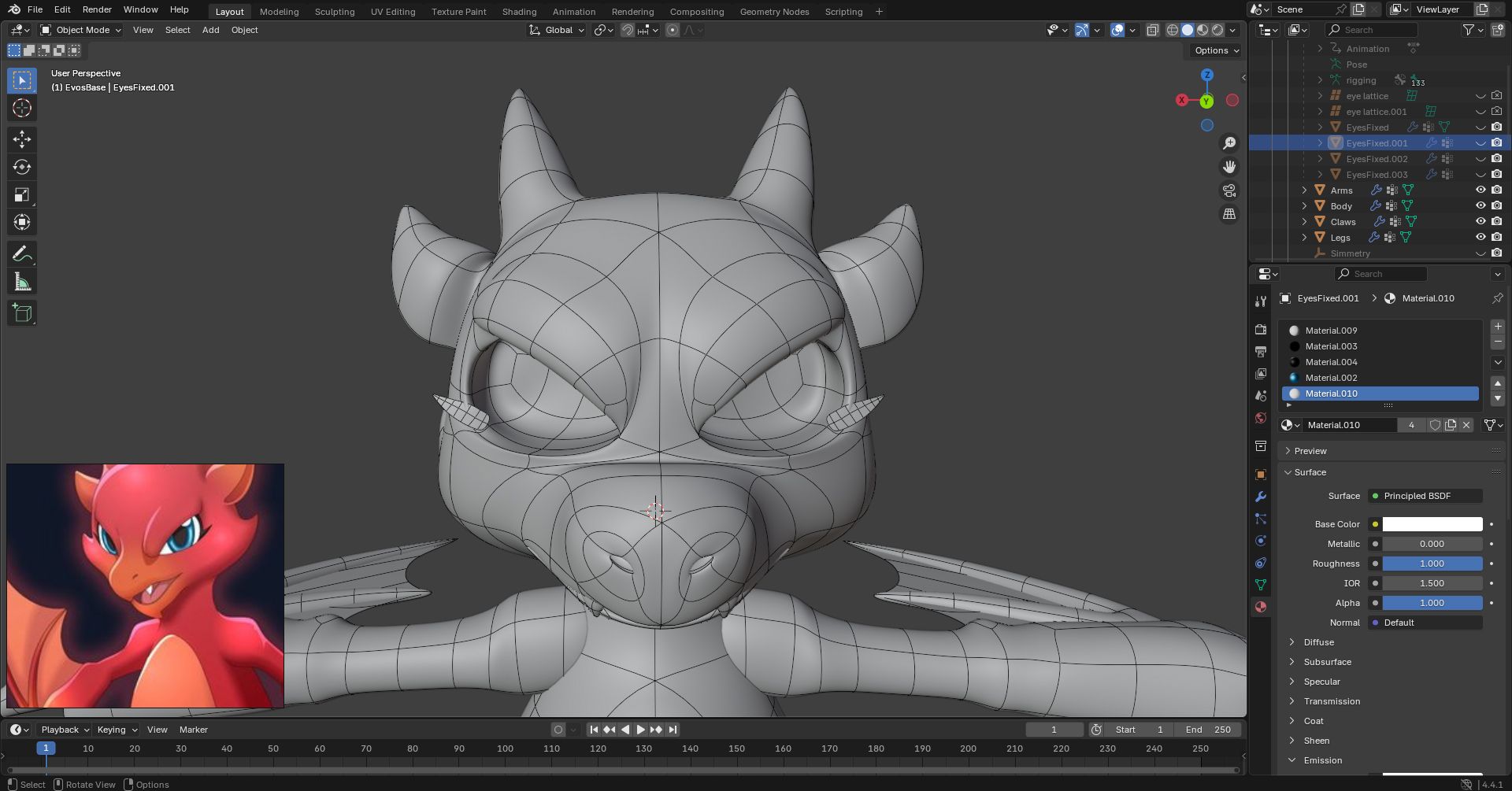The image size is (1512, 791).
Task: Open the Scene properties tab
Action: [1261, 395]
